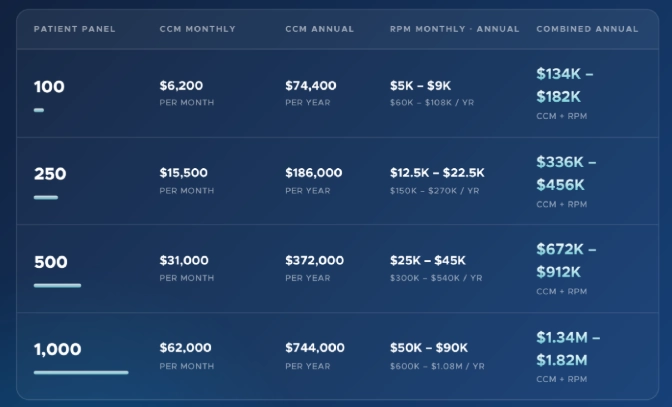Click the Combined Annual column header
The height and width of the screenshot is (407, 672).
tap(587, 29)
